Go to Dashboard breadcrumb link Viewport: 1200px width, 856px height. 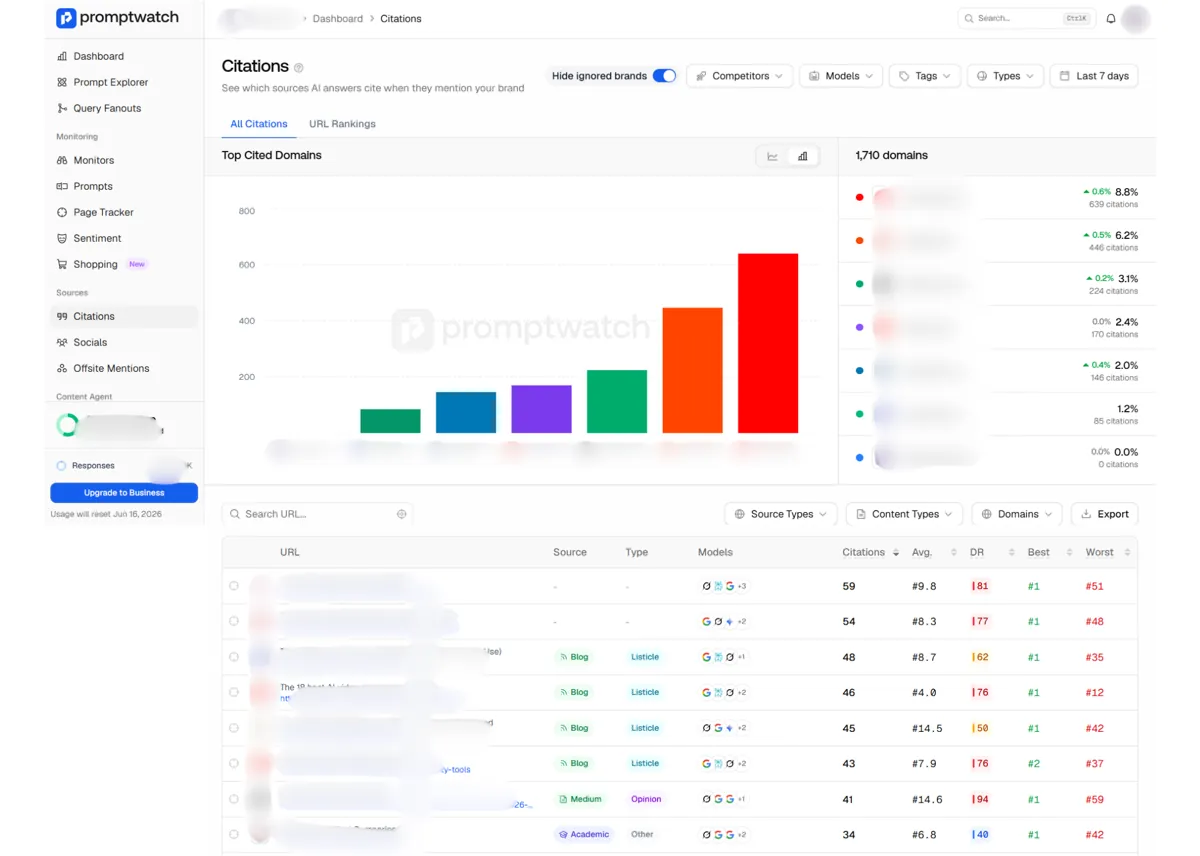338,19
